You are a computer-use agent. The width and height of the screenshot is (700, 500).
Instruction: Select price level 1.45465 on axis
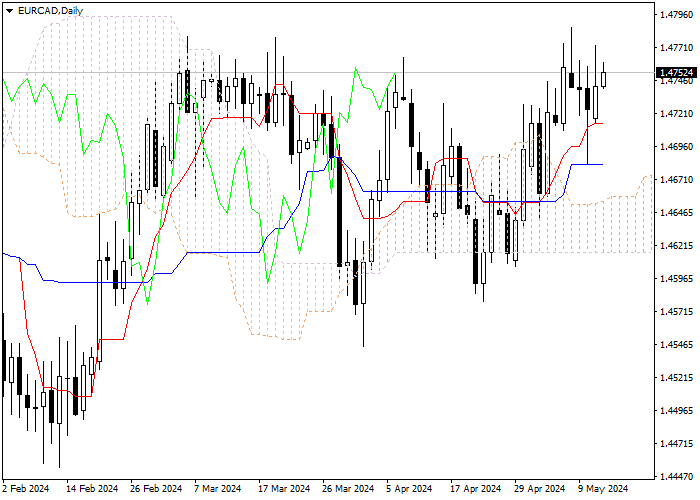[677, 345]
